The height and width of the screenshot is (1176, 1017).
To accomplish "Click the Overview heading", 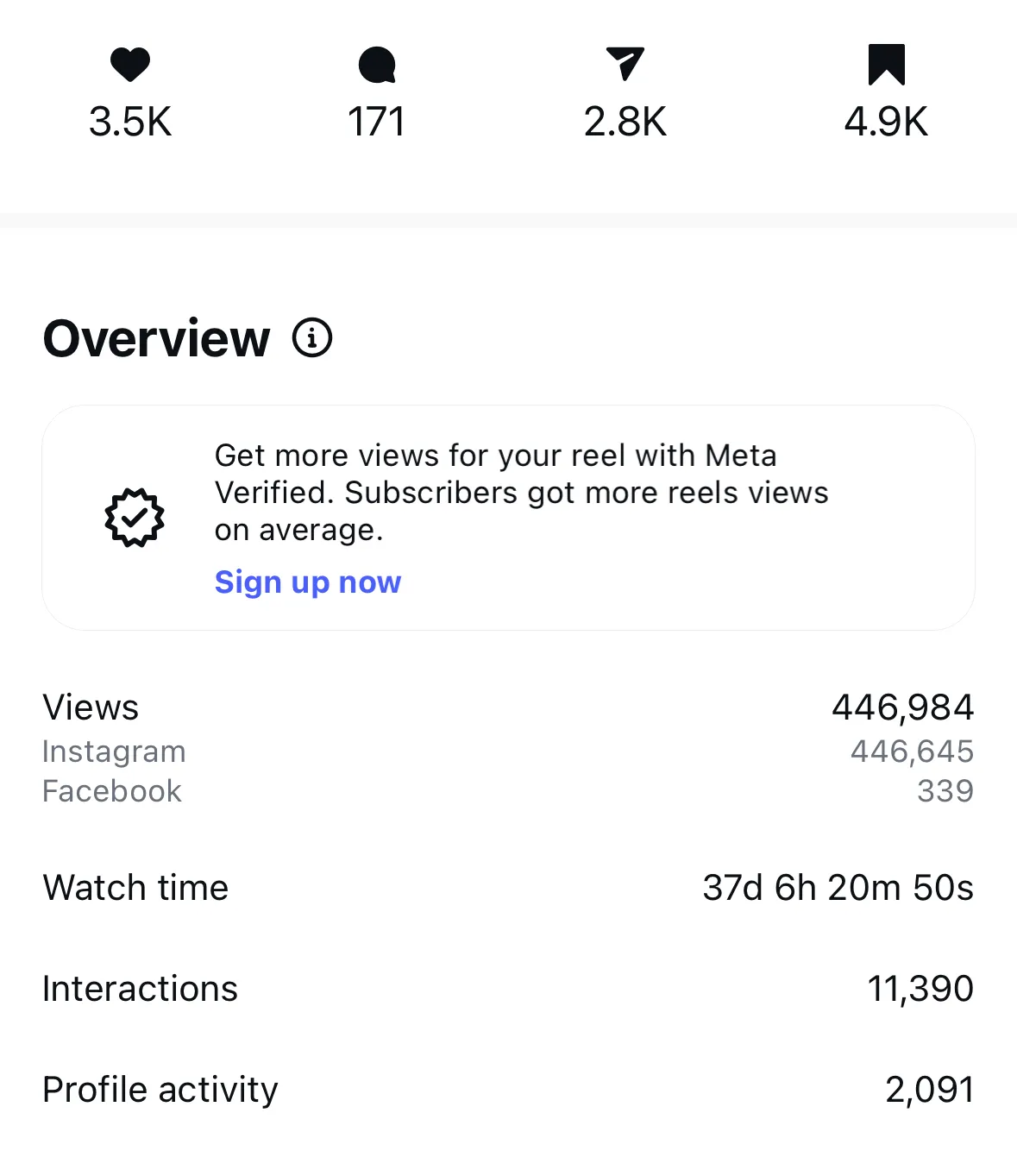I will [156, 338].
